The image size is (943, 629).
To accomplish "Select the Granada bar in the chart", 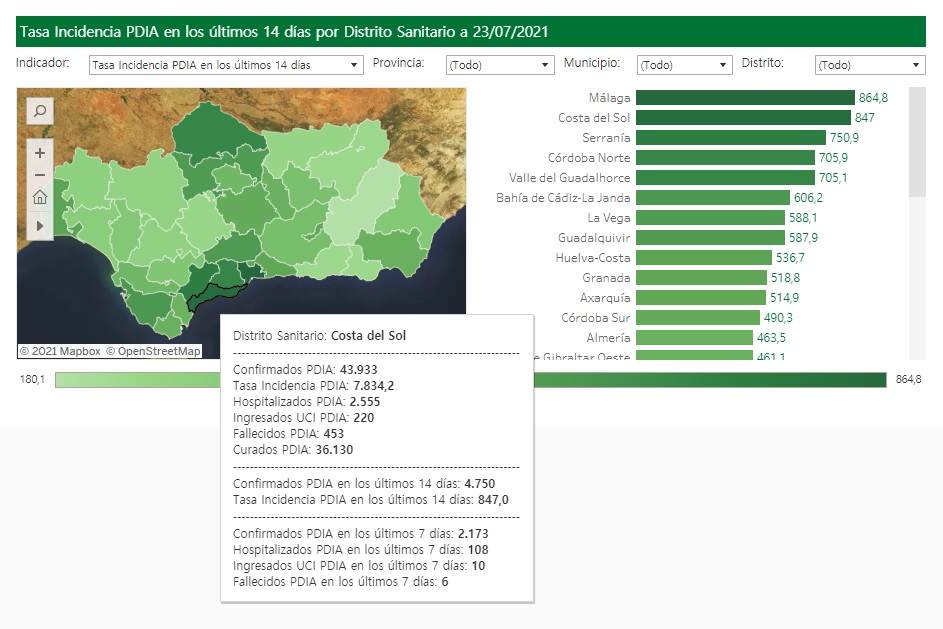I will click(x=701, y=278).
